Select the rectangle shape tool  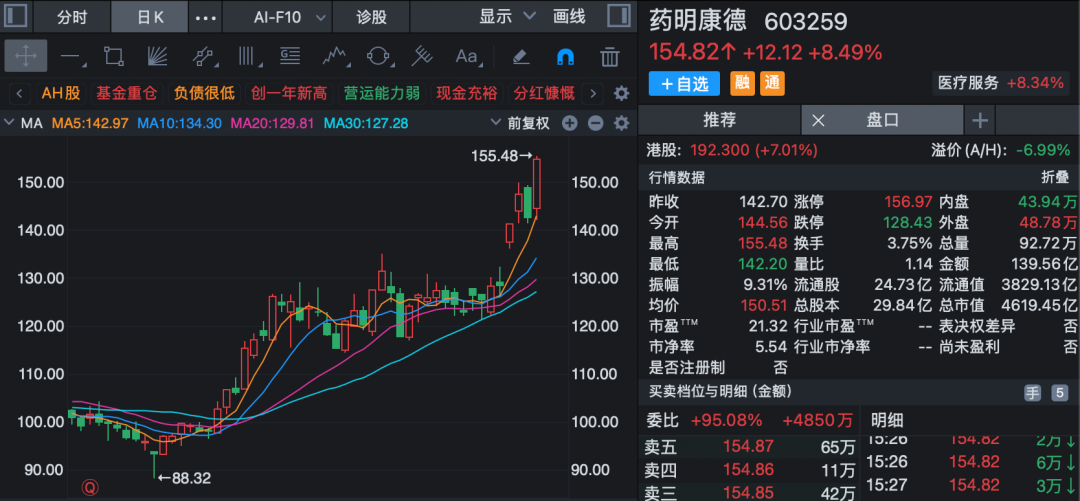(x=114, y=56)
